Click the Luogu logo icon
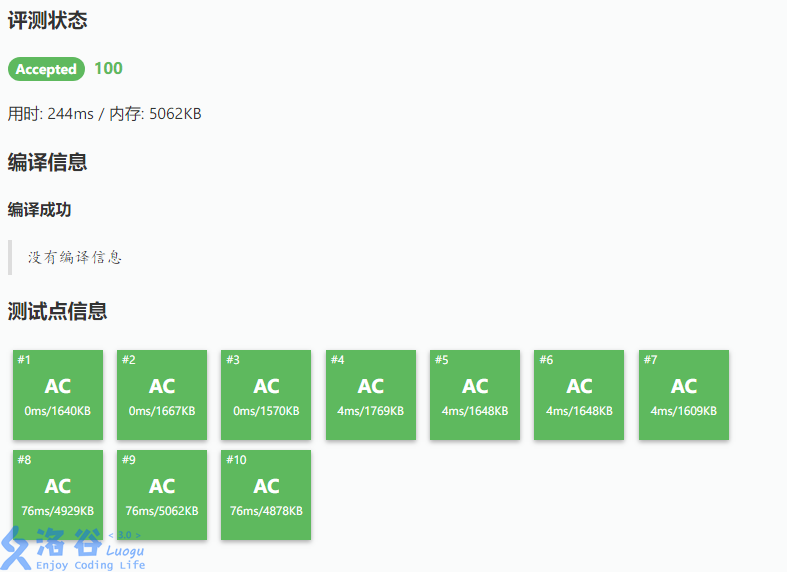Viewport: 787px width, 572px height. pyautogui.click(x=16, y=548)
